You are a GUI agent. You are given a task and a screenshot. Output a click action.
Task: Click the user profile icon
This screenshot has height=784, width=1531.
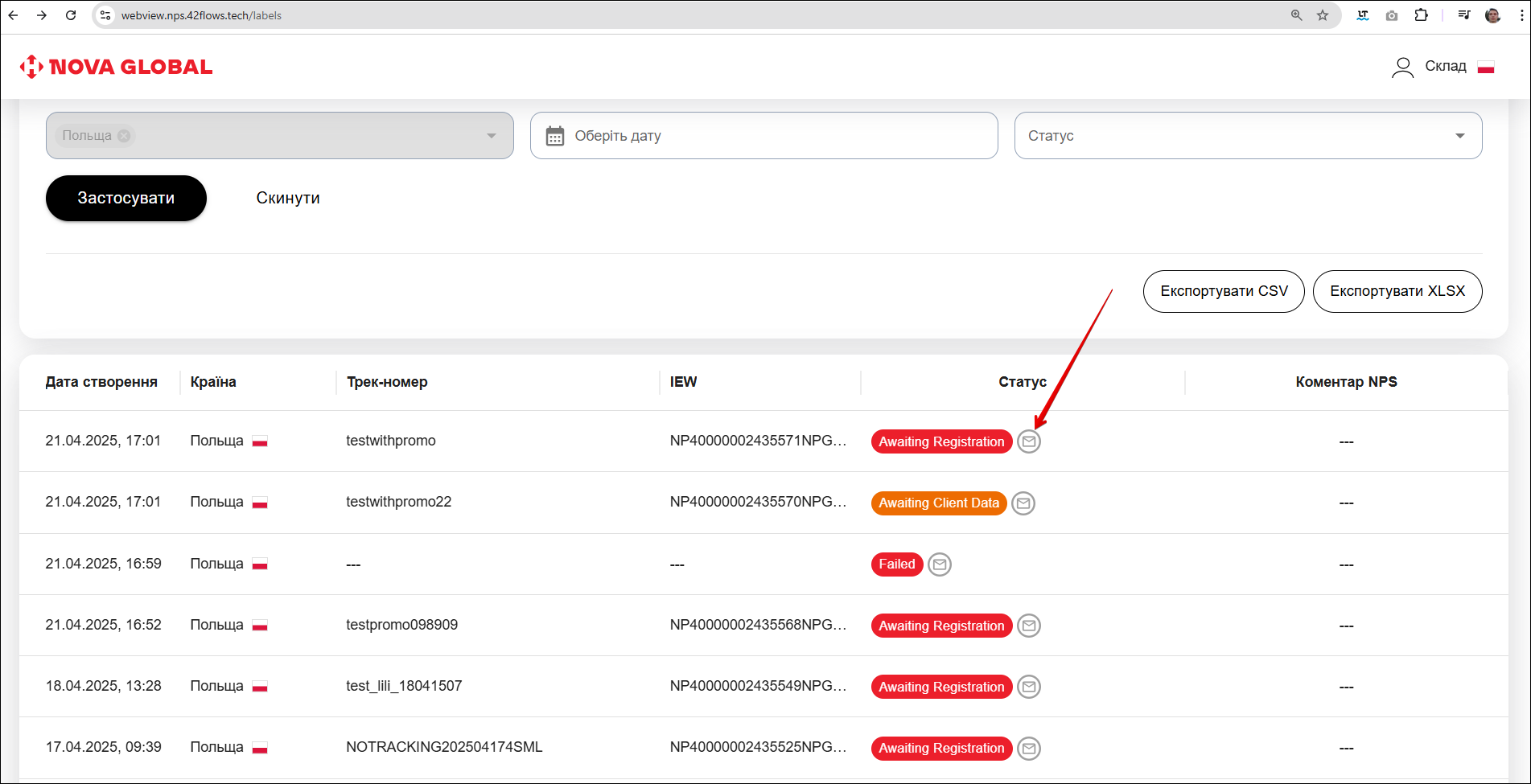click(1402, 67)
